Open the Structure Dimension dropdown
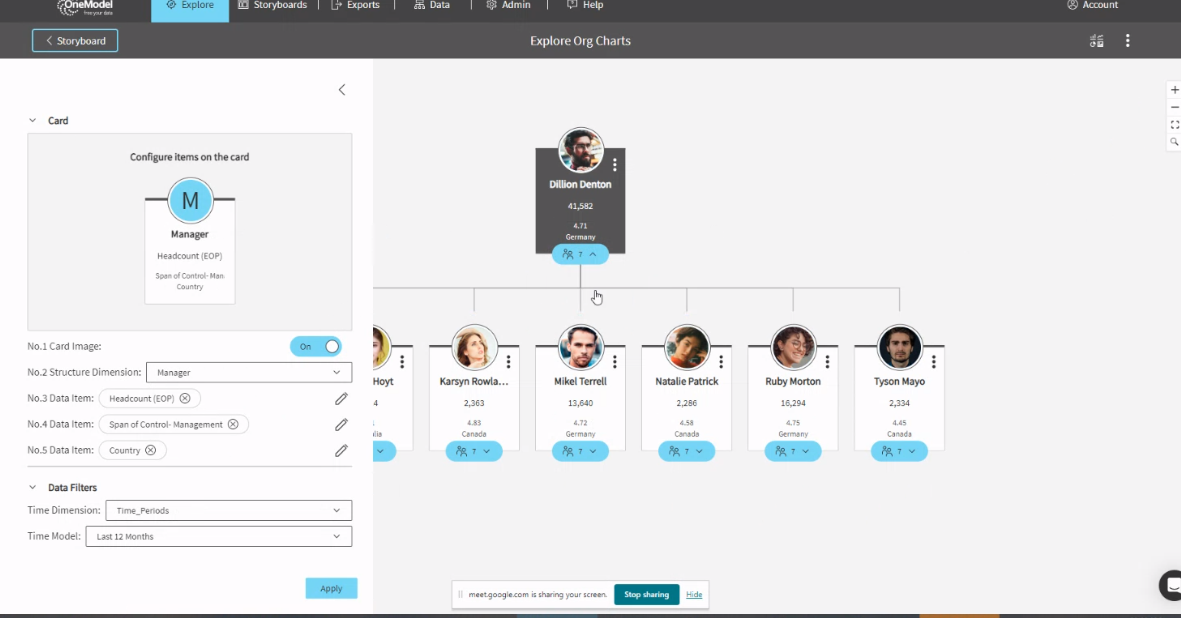Screen dimensions: 1181x618 pyautogui.click(x=249, y=373)
